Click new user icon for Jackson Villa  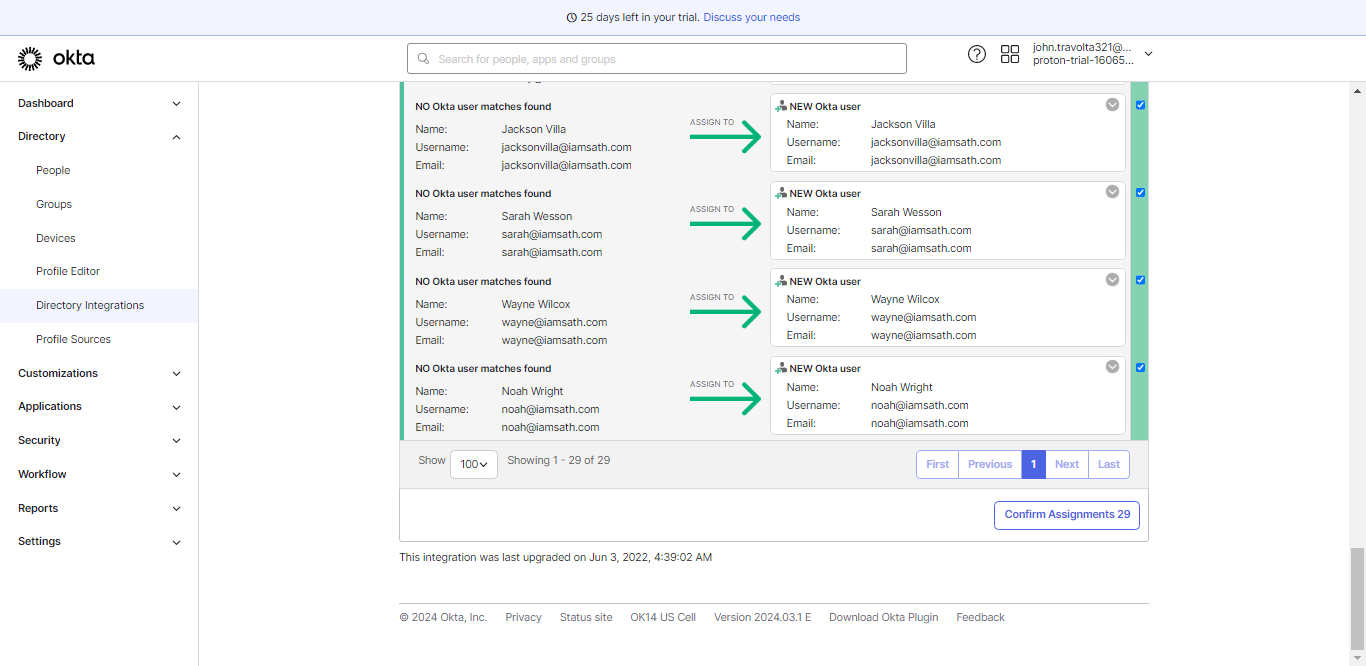pyautogui.click(x=781, y=106)
